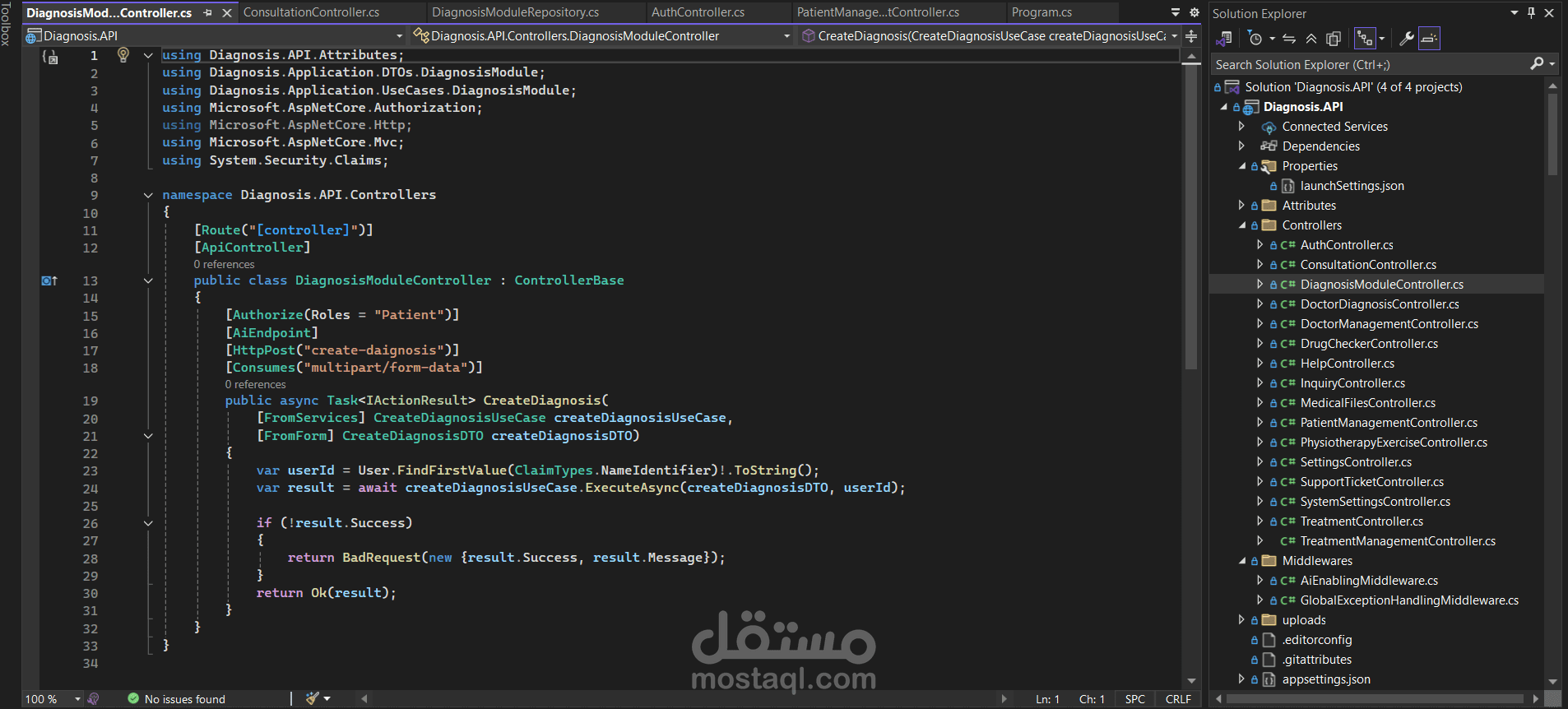Toggle the file nesting view button
The image size is (1568, 709).
tap(1365, 39)
